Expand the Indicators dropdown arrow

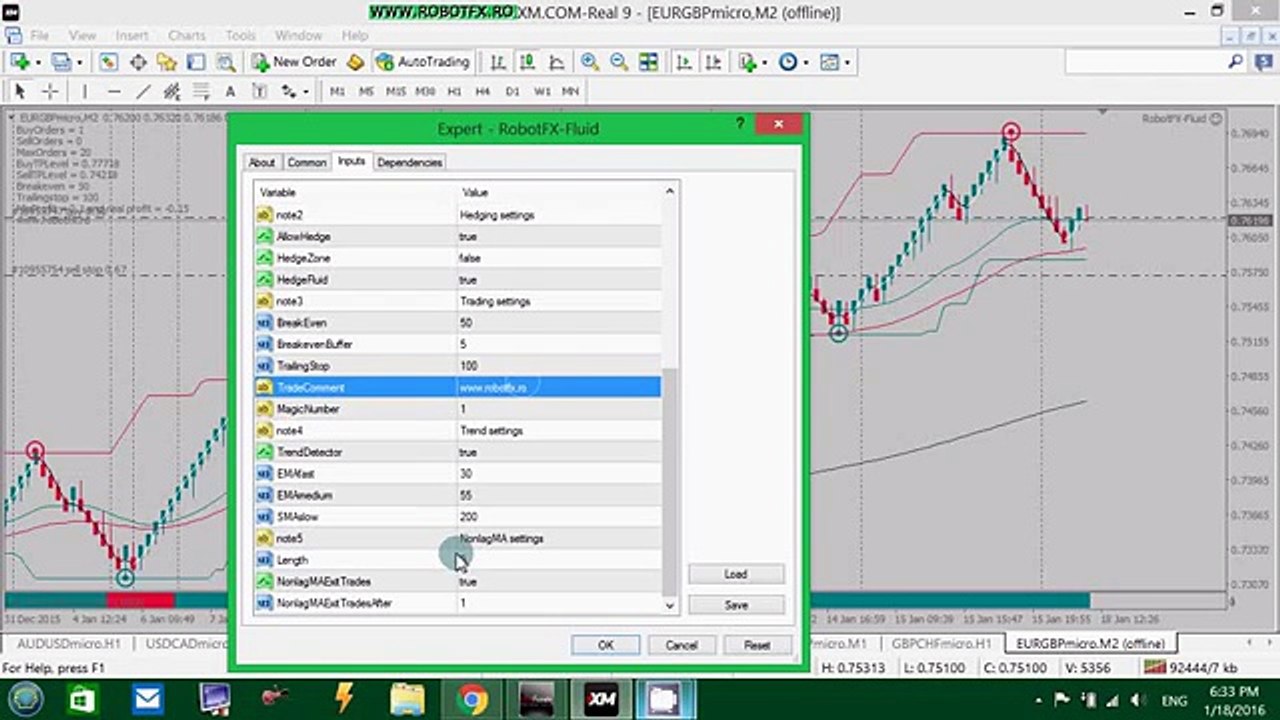[765, 62]
